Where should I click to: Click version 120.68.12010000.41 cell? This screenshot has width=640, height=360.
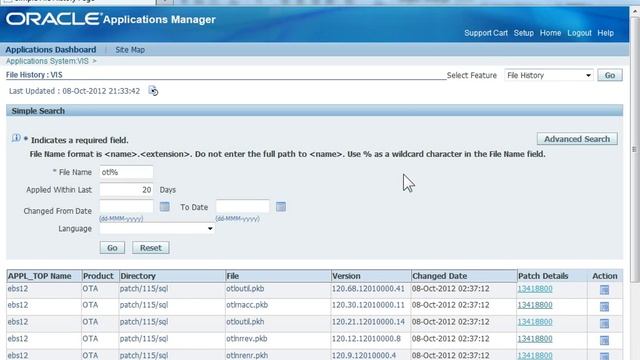coord(368,289)
